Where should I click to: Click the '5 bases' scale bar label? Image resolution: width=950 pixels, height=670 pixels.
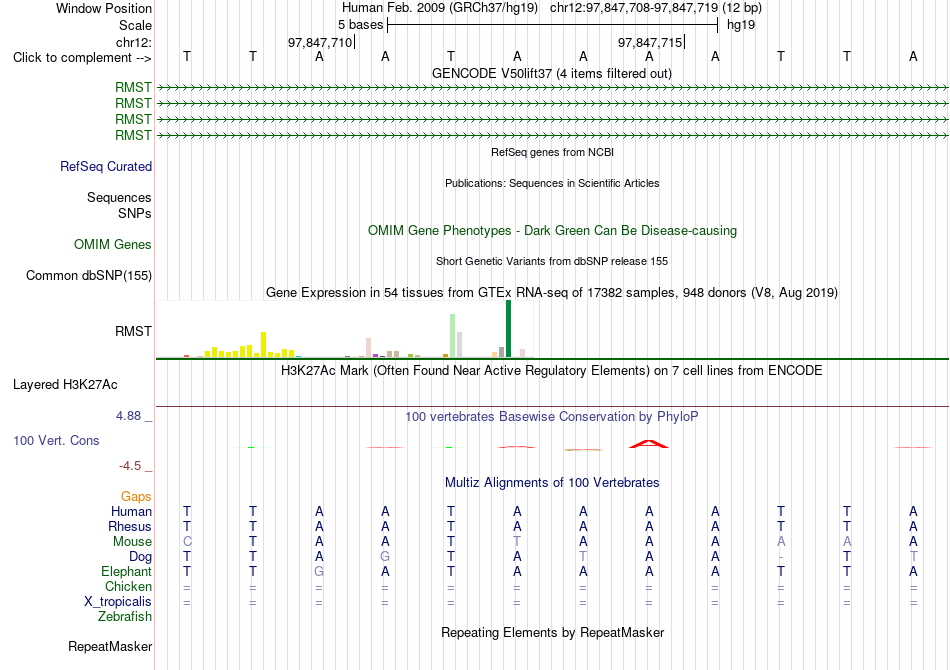click(360, 25)
